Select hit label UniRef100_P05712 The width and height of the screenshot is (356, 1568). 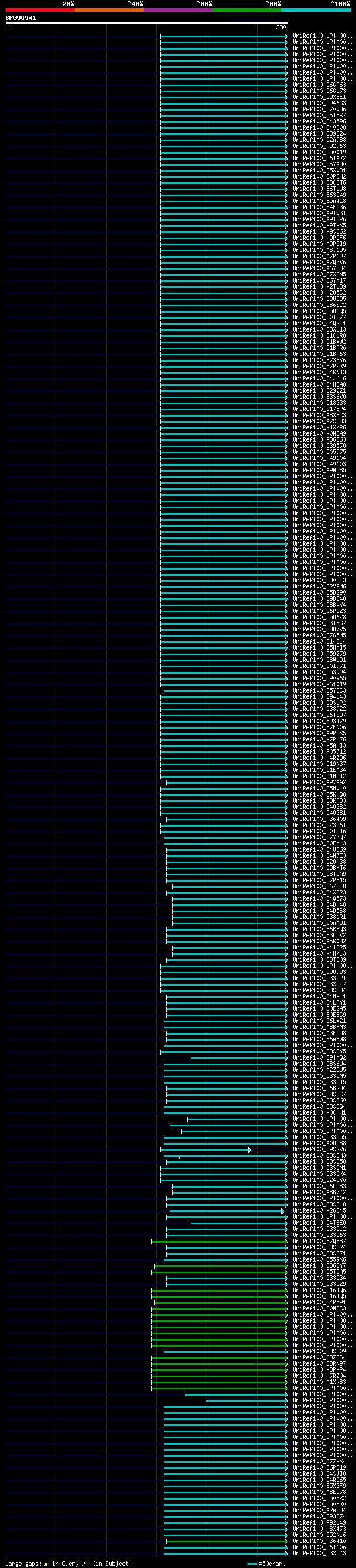point(319,752)
